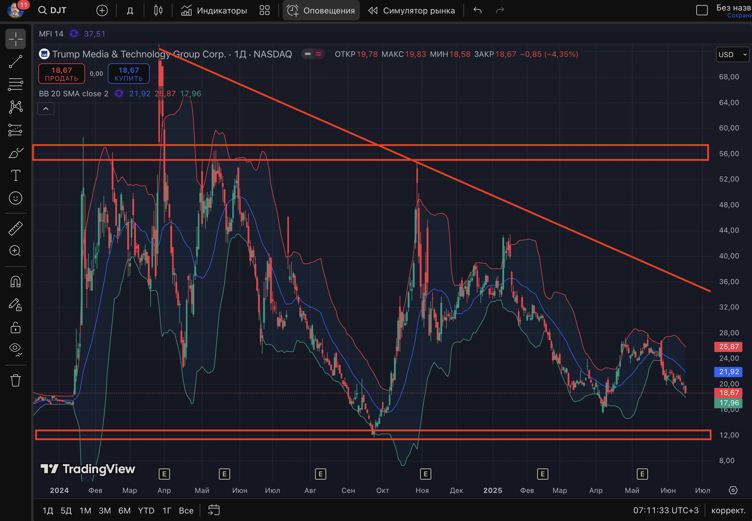Select the 3М time range tab
Image resolution: width=752 pixels, height=521 pixels.
point(104,511)
